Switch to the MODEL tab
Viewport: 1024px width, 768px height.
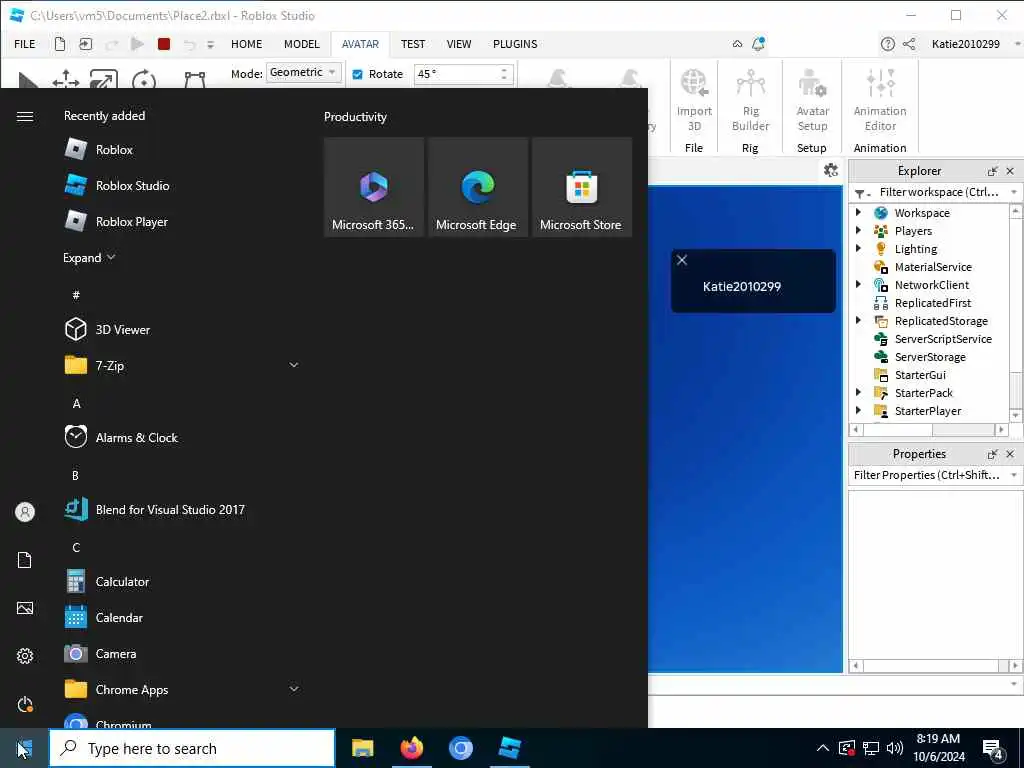(x=302, y=44)
